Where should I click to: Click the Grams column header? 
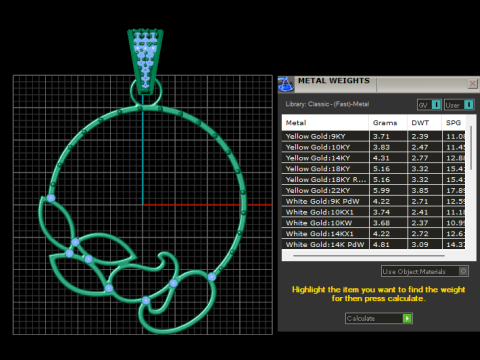click(388, 123)
